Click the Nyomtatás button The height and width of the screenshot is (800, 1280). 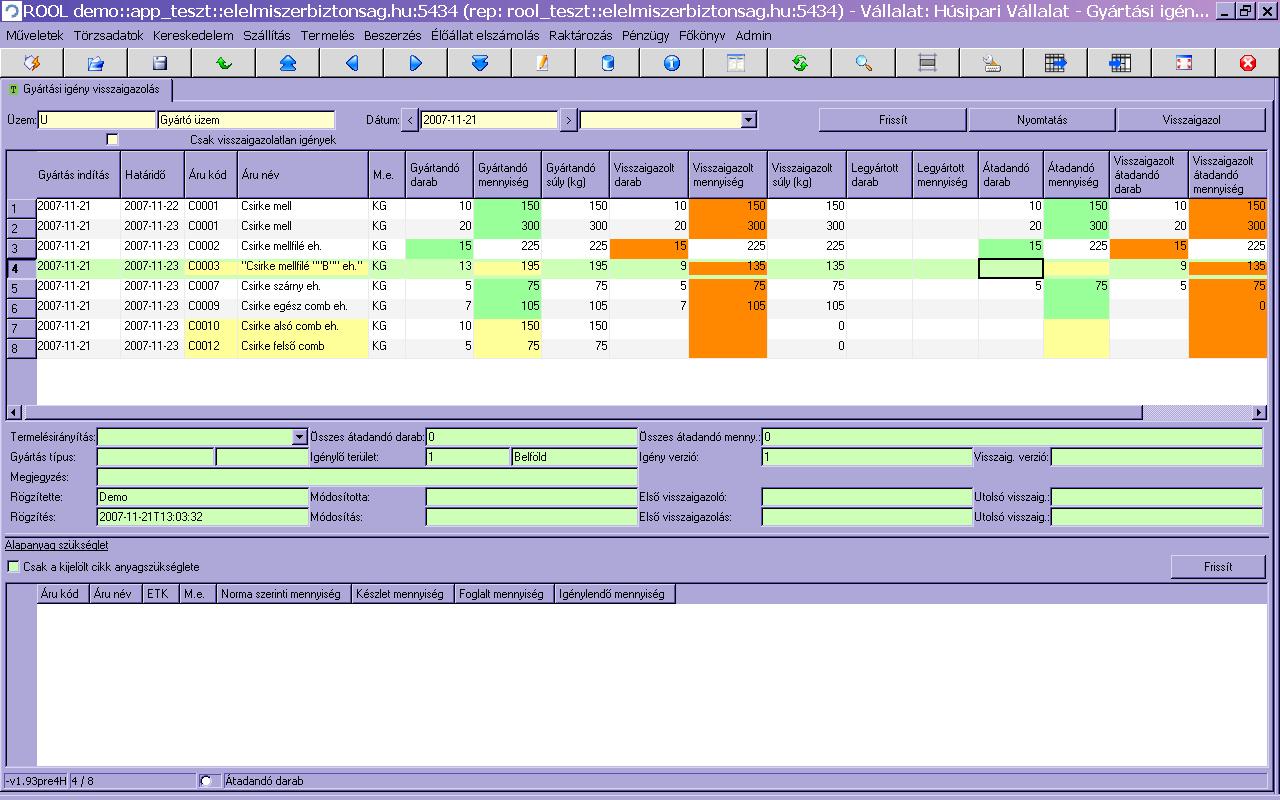(x=1042, y=120)
